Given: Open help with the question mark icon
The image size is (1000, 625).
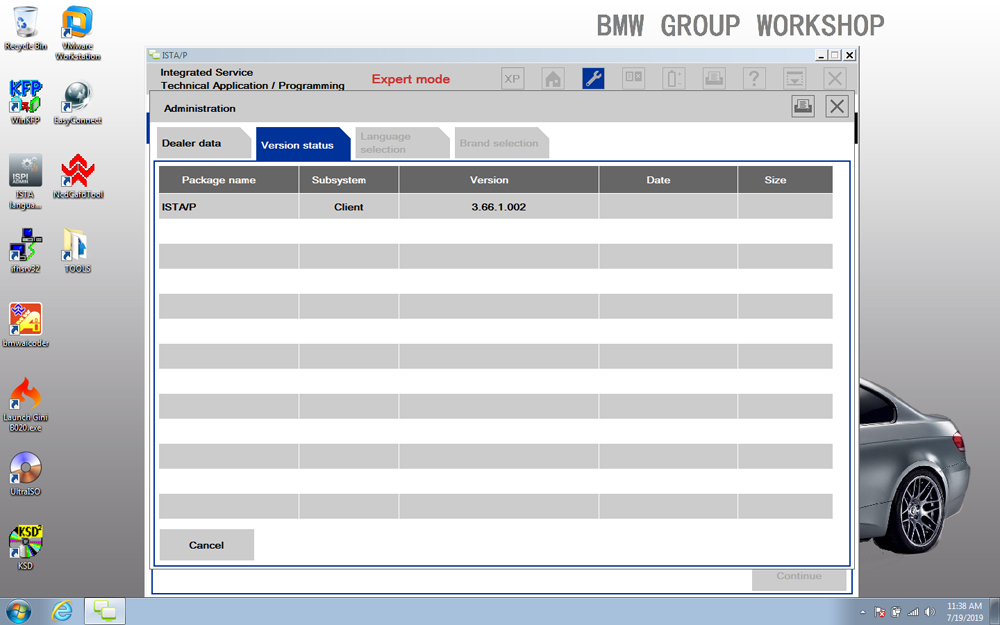Looking at the screenshot, I should [x=754, y=78].
